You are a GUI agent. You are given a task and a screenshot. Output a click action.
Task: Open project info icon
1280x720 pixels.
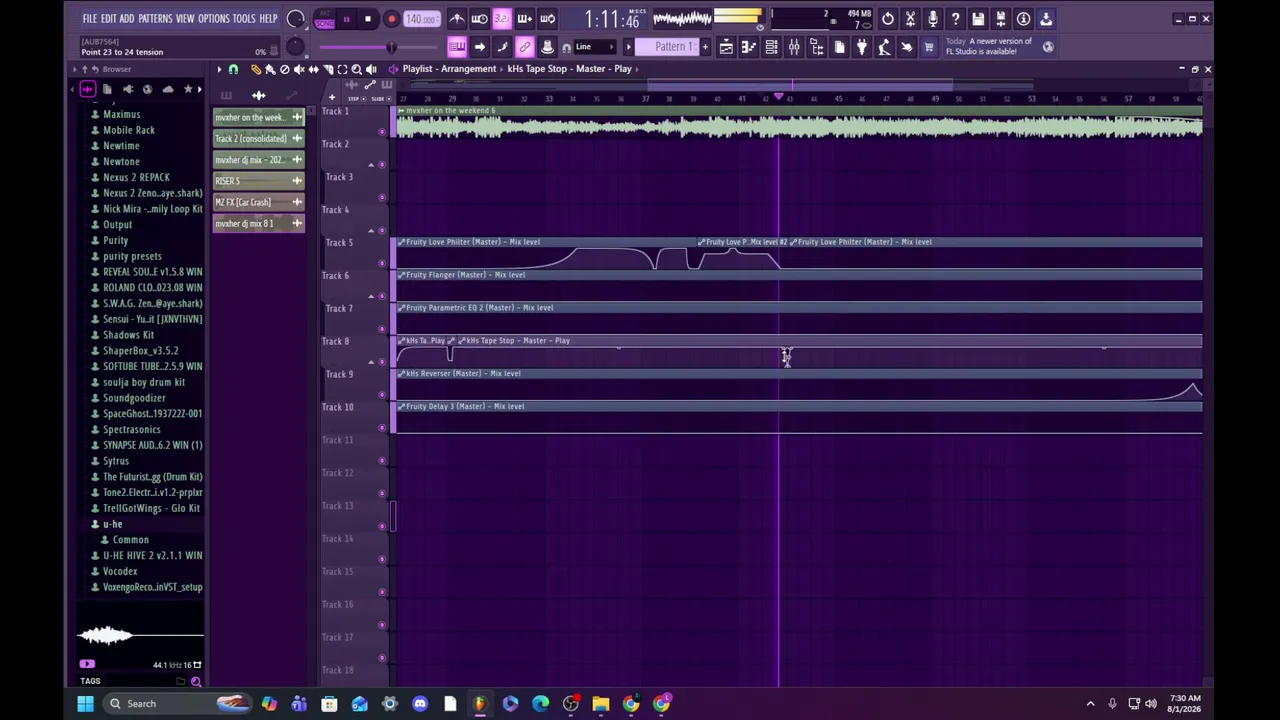click(x=1023, y=19)
